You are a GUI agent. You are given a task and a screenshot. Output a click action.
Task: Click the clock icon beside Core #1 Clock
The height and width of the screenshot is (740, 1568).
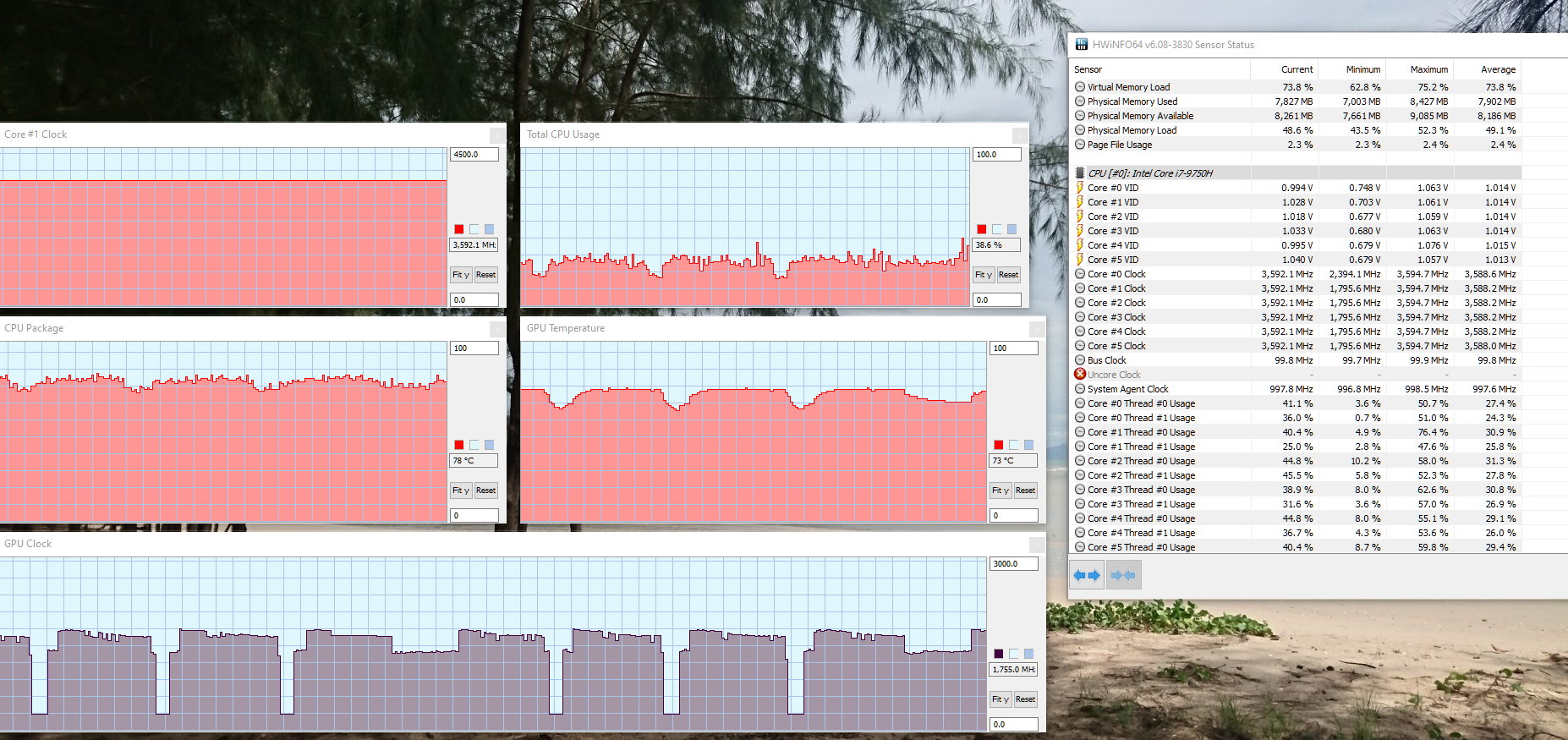(1080, 288)
